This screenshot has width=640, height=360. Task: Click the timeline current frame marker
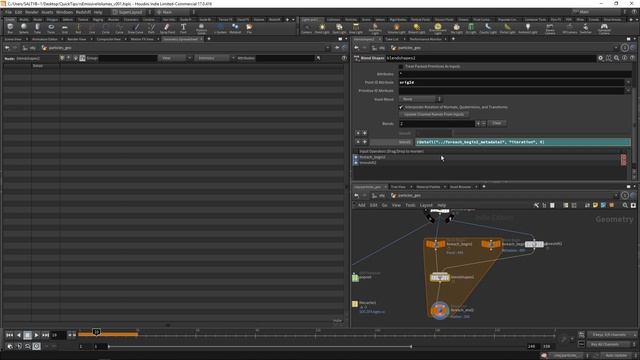pos(96,332)
